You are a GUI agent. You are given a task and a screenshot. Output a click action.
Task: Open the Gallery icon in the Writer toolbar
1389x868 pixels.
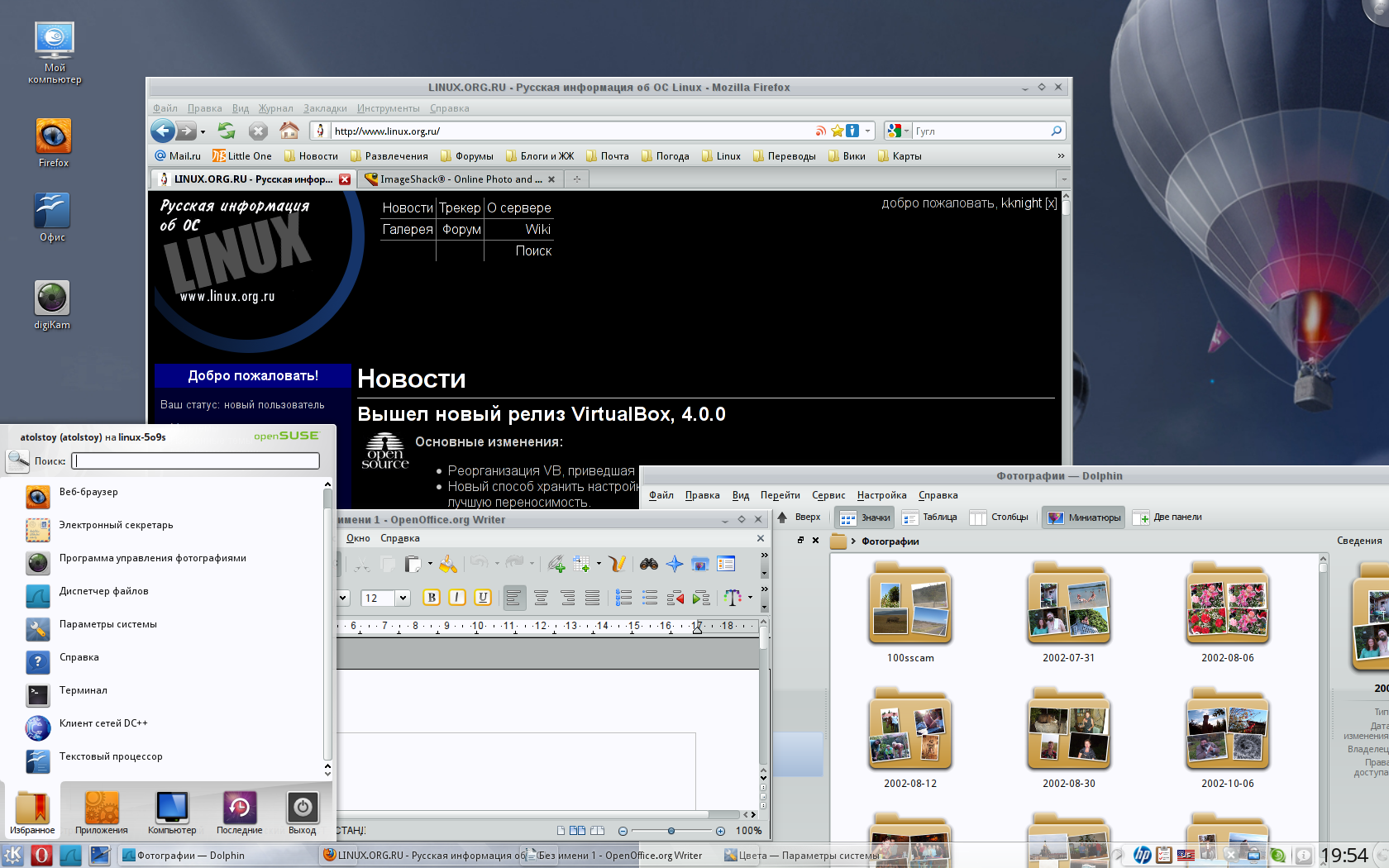(700, 564)
